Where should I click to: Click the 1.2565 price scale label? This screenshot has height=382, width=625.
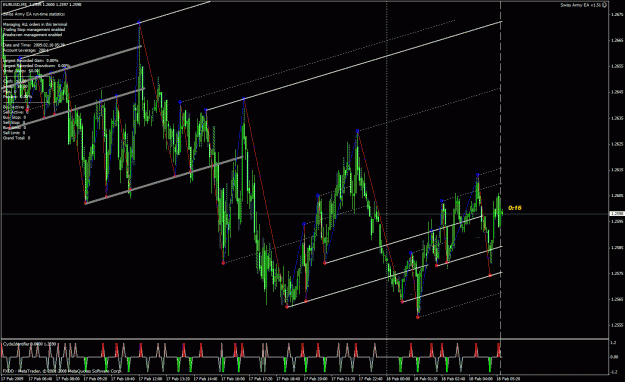(x=617, y=299)
